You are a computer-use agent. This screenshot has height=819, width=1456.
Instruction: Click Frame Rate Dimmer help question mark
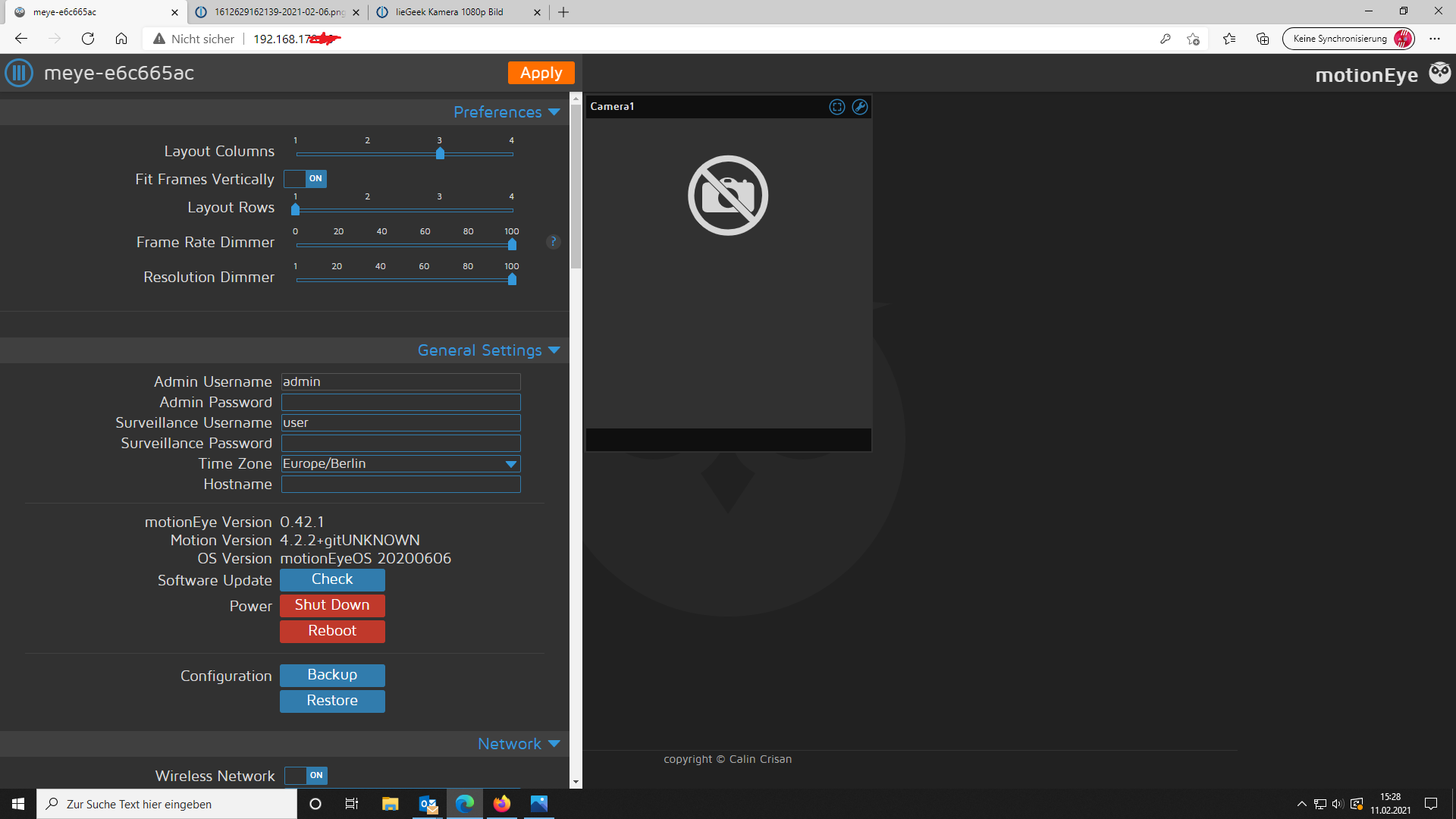tap(554, 242)
